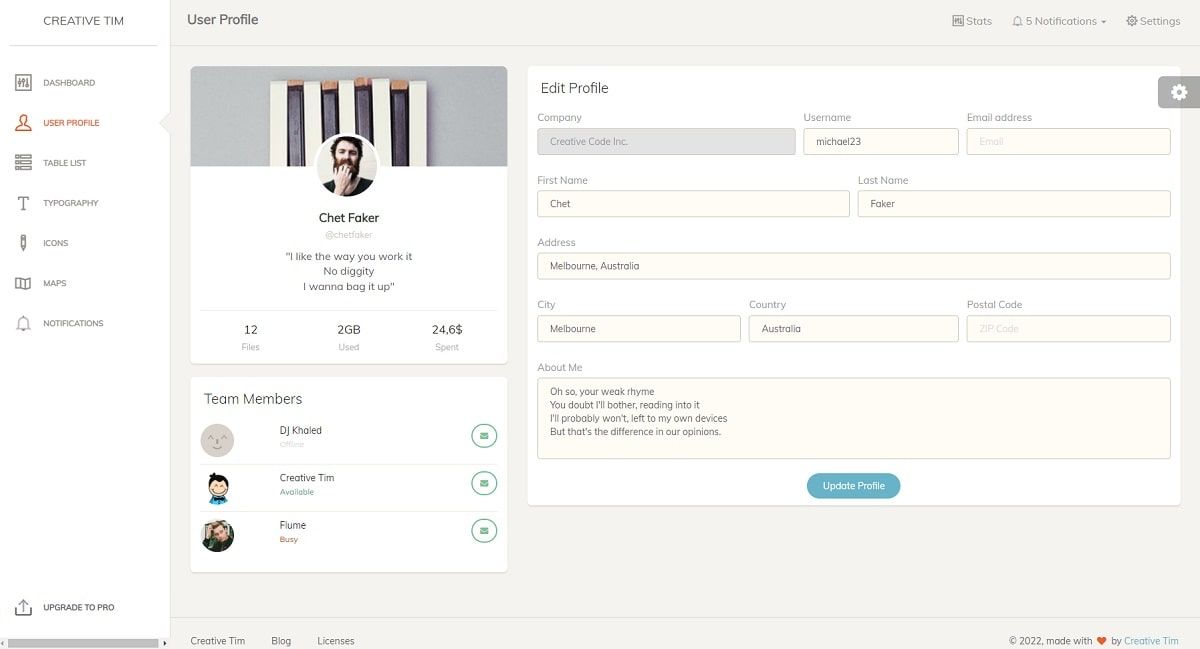Click Chet Faker's profile avatar
The image size is (1200, 649).
(x=348, y=166)
